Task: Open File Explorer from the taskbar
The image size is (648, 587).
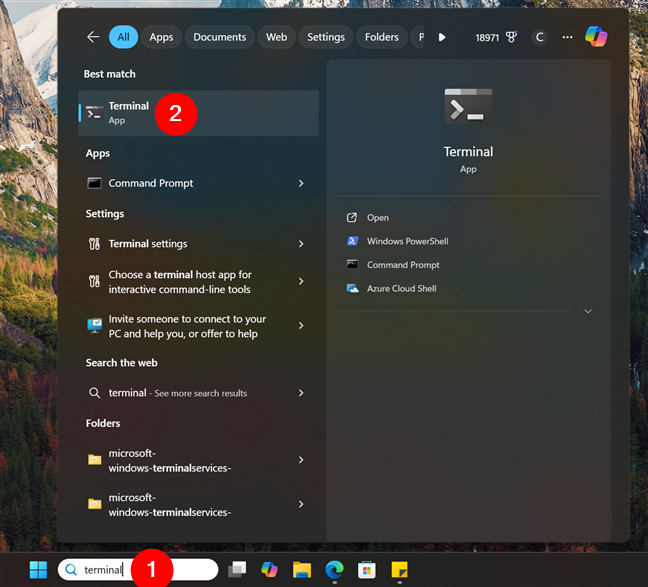Action: (x=302, y=570)
